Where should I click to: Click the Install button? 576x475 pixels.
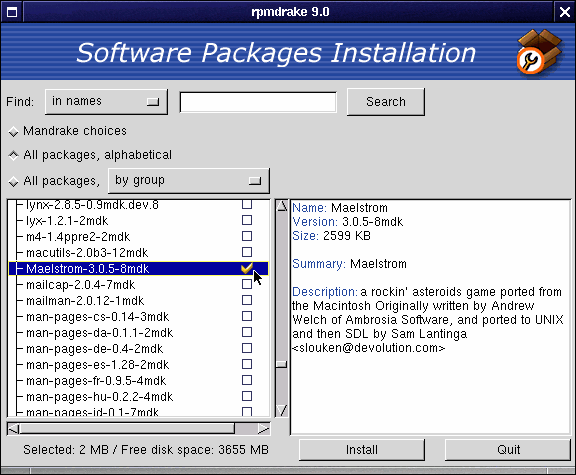click(x=362, y=450)
